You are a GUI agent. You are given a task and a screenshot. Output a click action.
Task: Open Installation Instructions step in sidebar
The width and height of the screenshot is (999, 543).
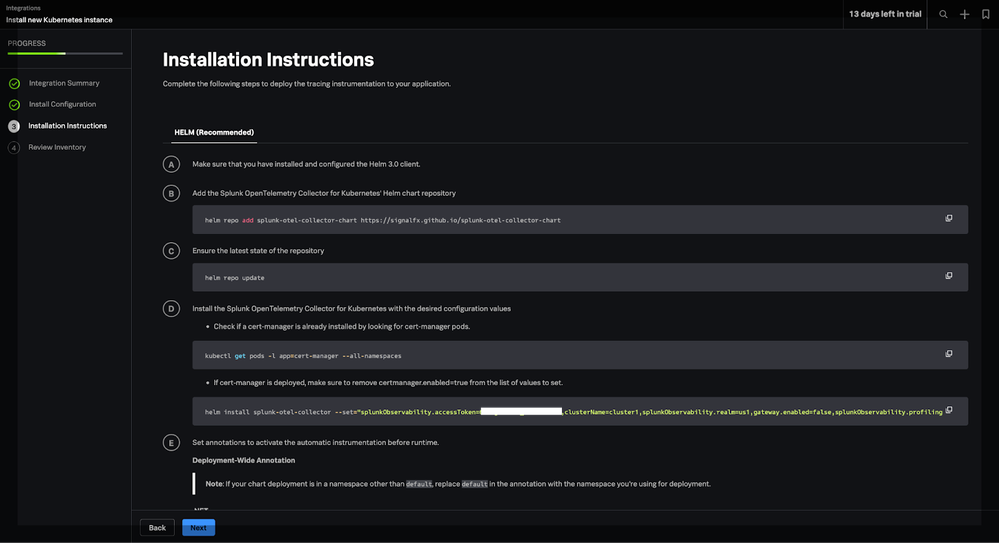[68, 126]
